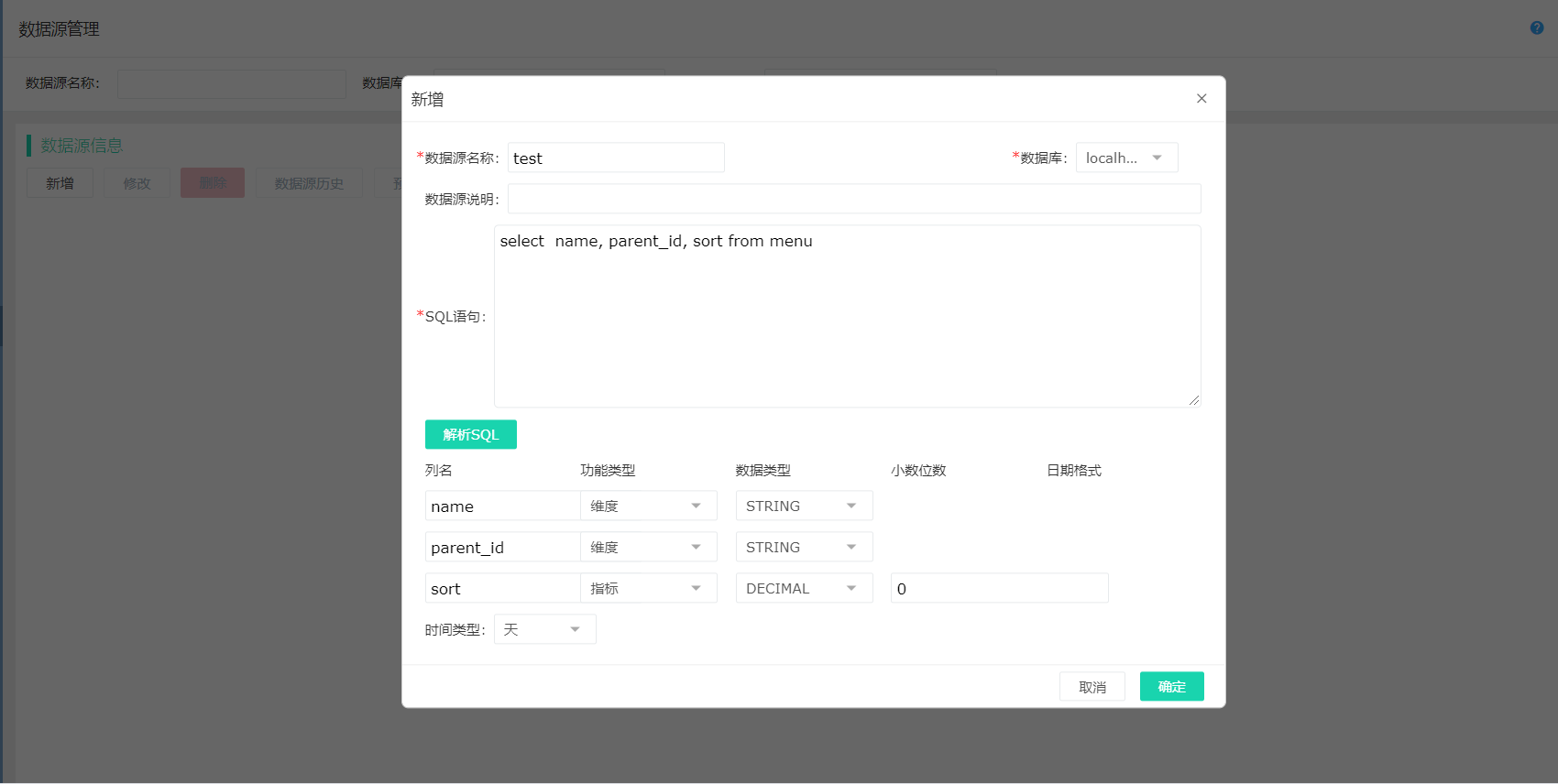Open 数据类型 dropdown for the name row
Viewport: 1558px width, 784px height.
click(804, 506)
